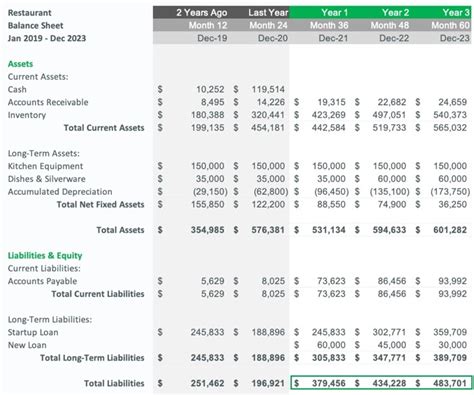
Task: Click the 'Accumulated Depreciation' row label
Action: pos(60,192)
